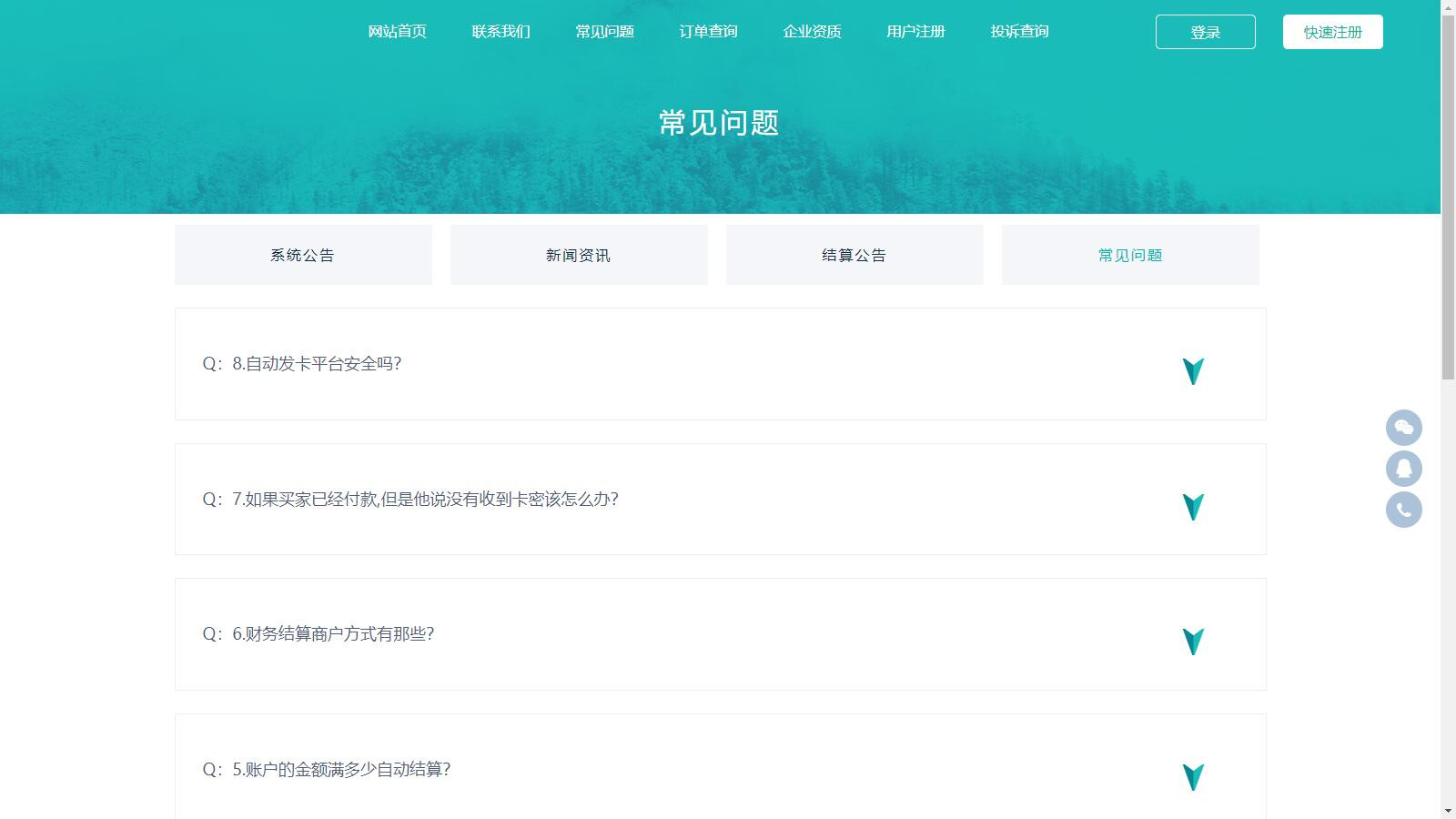Expand question 6 arrow about settlement methods

(1192, 641)
